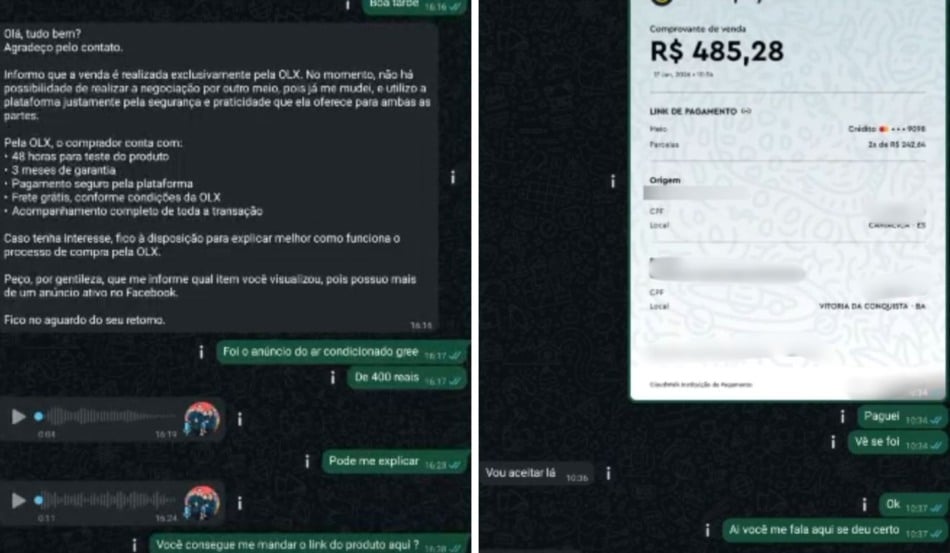Open options icon beside 'Vê se foi'
This screenshot has width=950, height=553.
[833, 442]
